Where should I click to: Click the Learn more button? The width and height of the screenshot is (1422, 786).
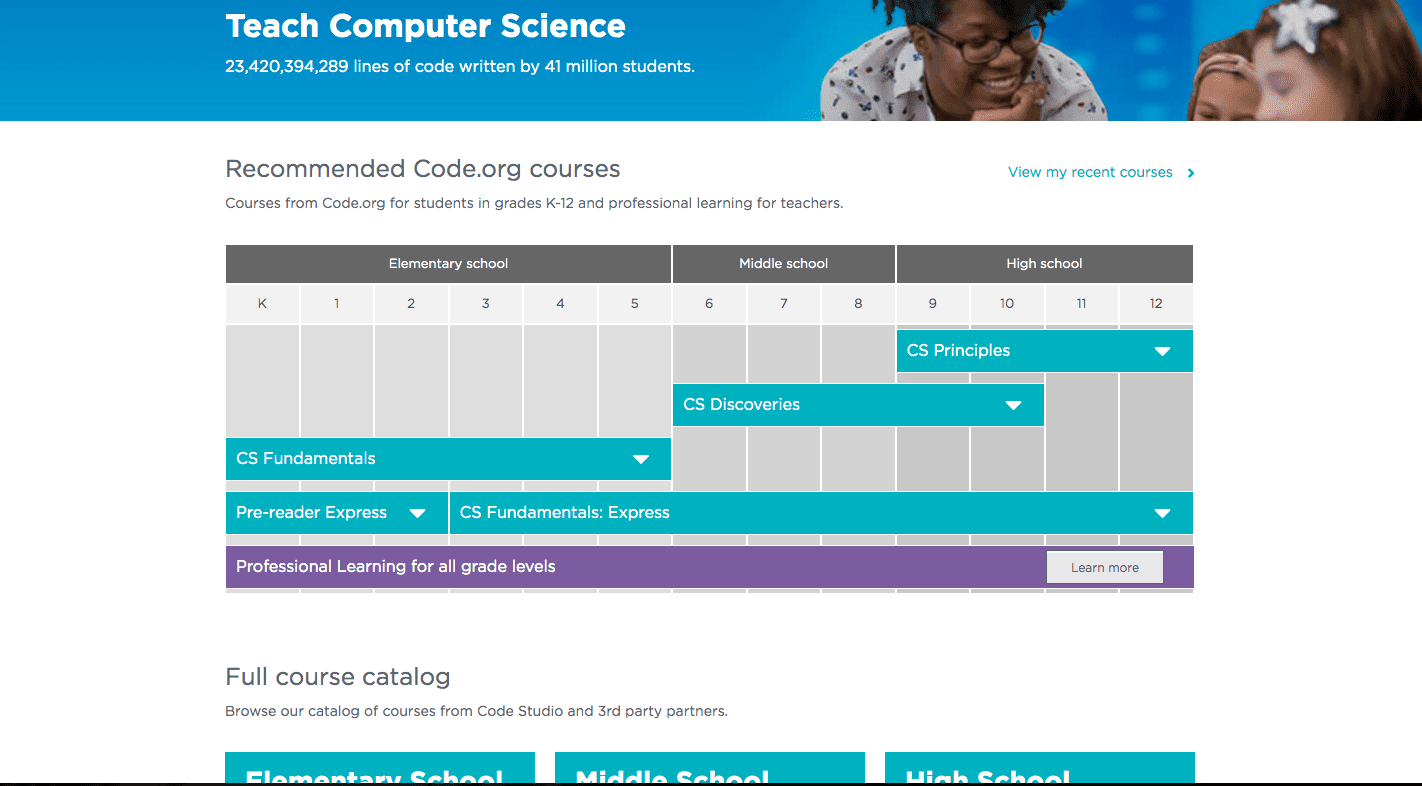(x=1105, y=567)
